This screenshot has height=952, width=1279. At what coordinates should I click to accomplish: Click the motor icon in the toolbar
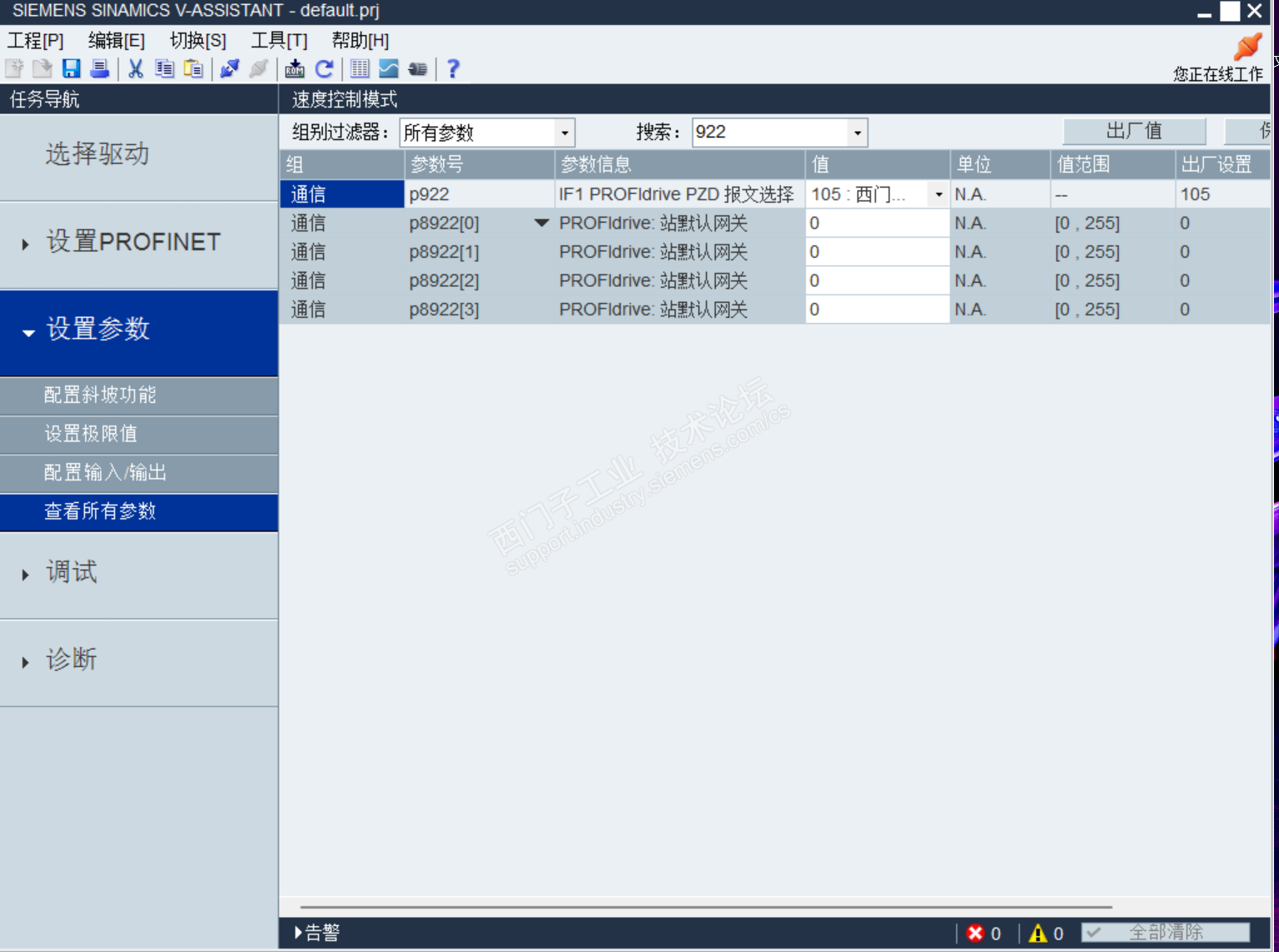coord(418,68)
